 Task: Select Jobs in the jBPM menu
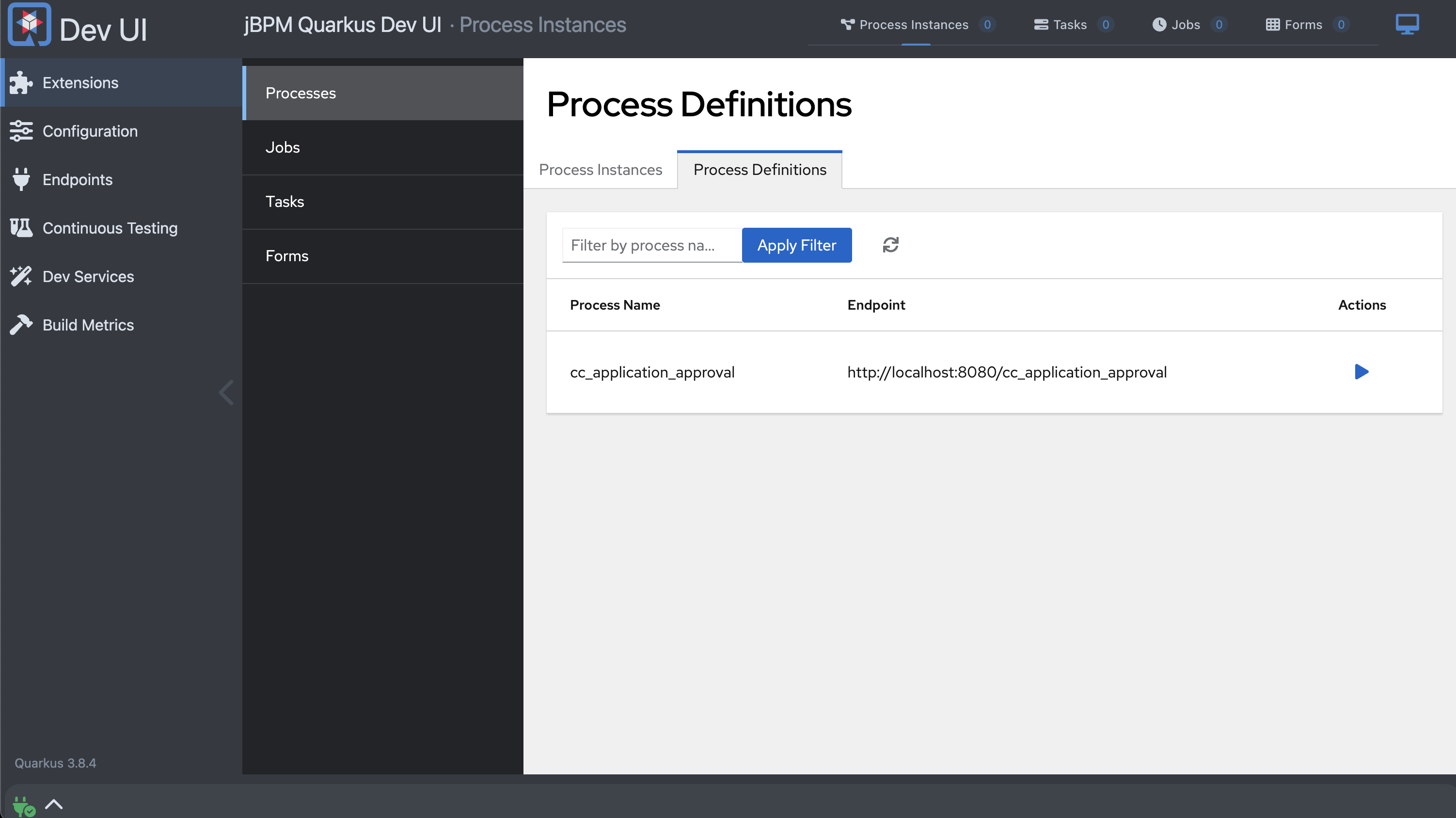point(382,147)
